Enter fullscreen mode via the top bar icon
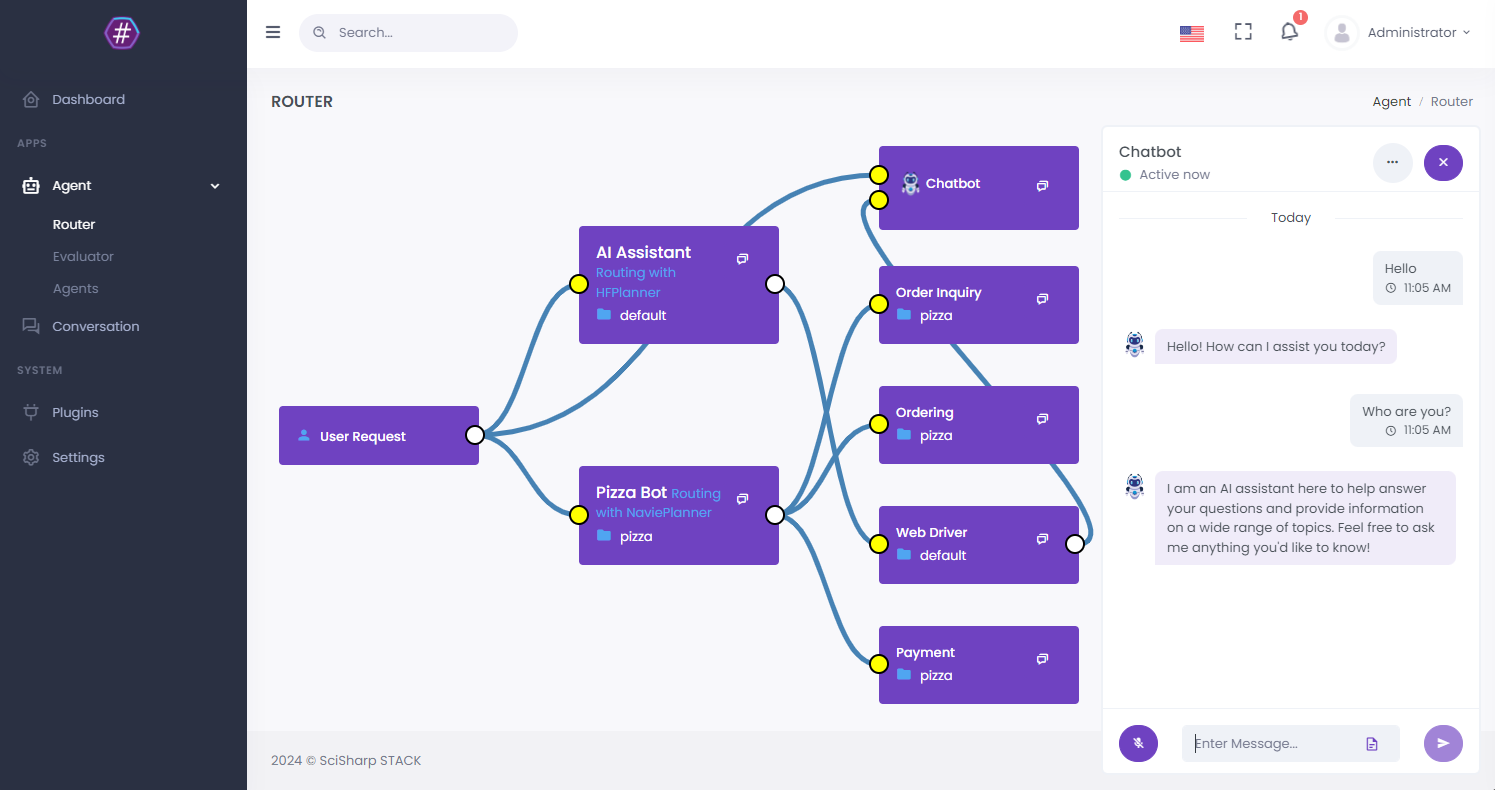 point(1243,32)
